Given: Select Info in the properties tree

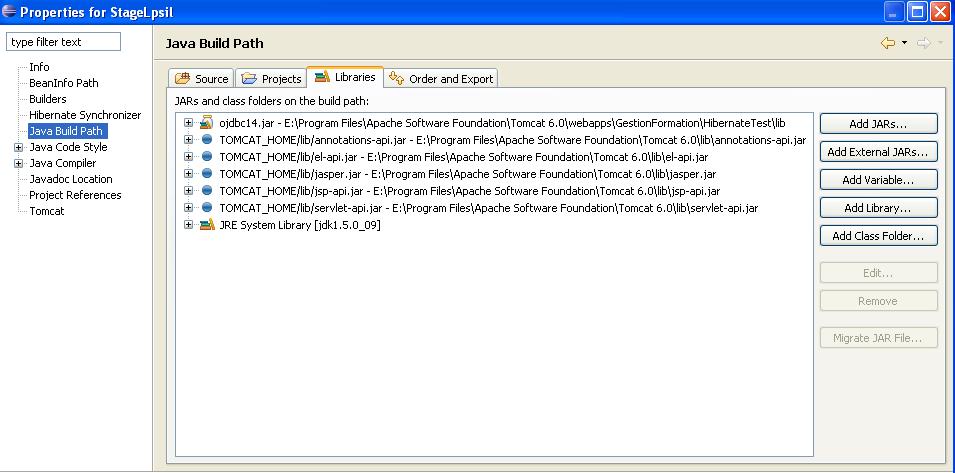Looking at the screenshot, I should 39,67.
